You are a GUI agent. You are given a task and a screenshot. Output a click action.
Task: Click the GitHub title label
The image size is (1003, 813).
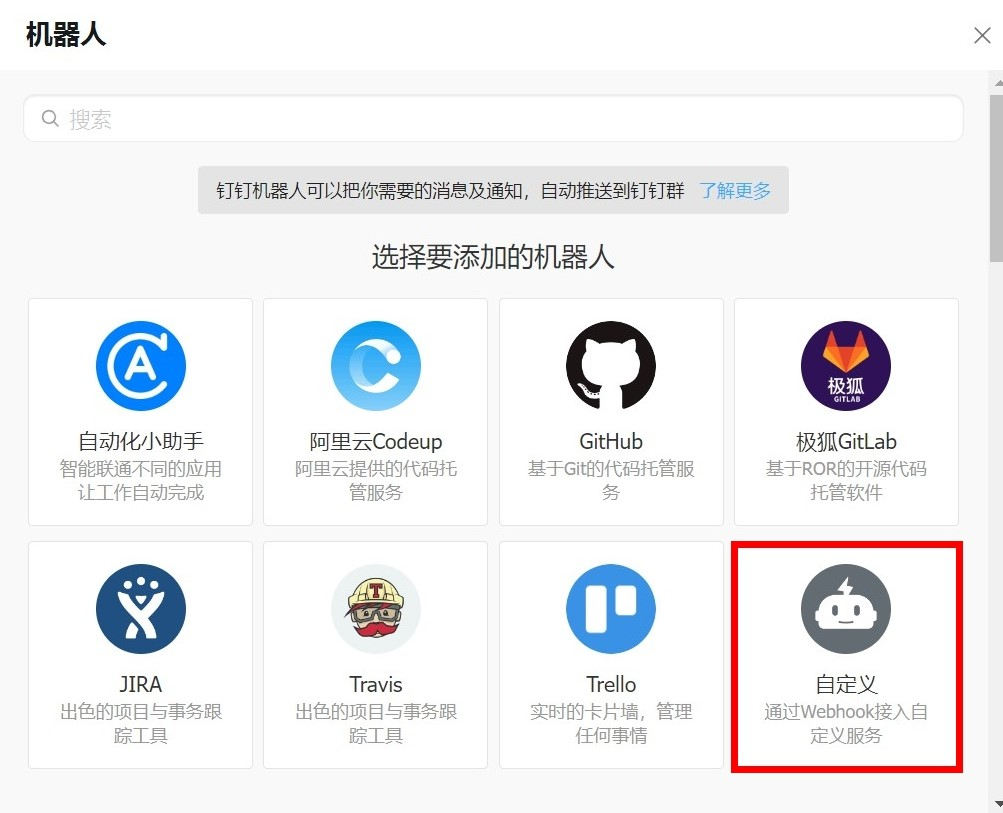point(611,441)
